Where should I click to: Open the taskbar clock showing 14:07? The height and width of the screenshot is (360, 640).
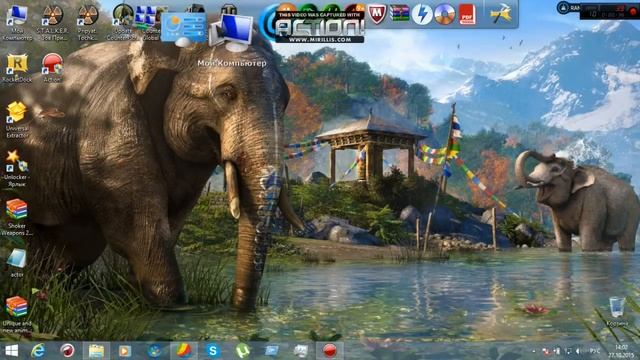[621, 351]
